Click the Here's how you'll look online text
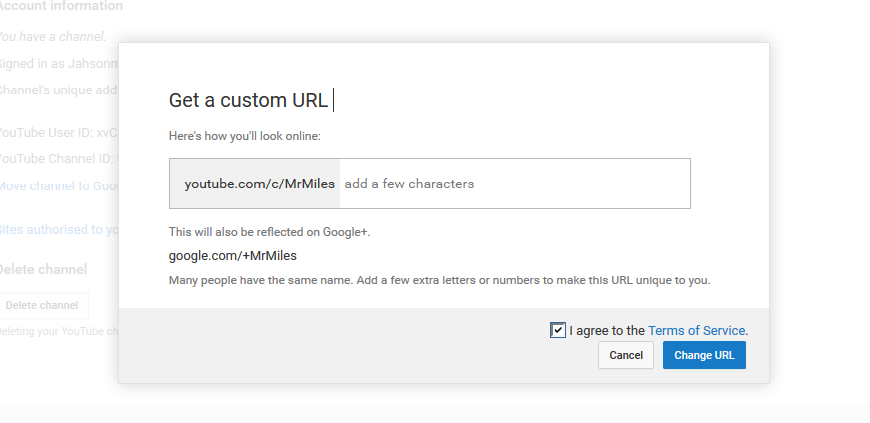The width and height of the screenshot is (870, 423). [x=245, y=136]
